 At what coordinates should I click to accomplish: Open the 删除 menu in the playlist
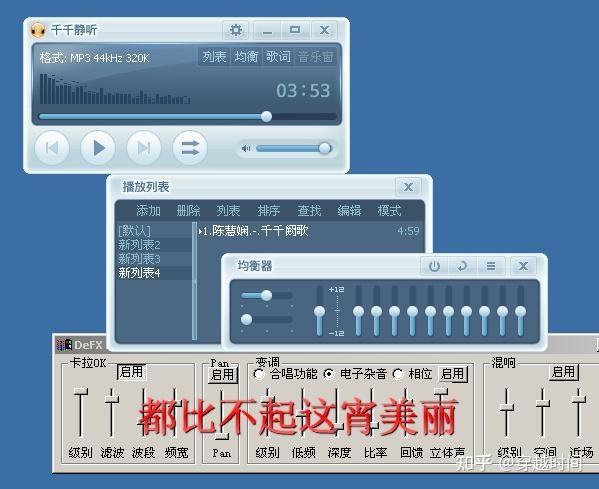[188, 210]
